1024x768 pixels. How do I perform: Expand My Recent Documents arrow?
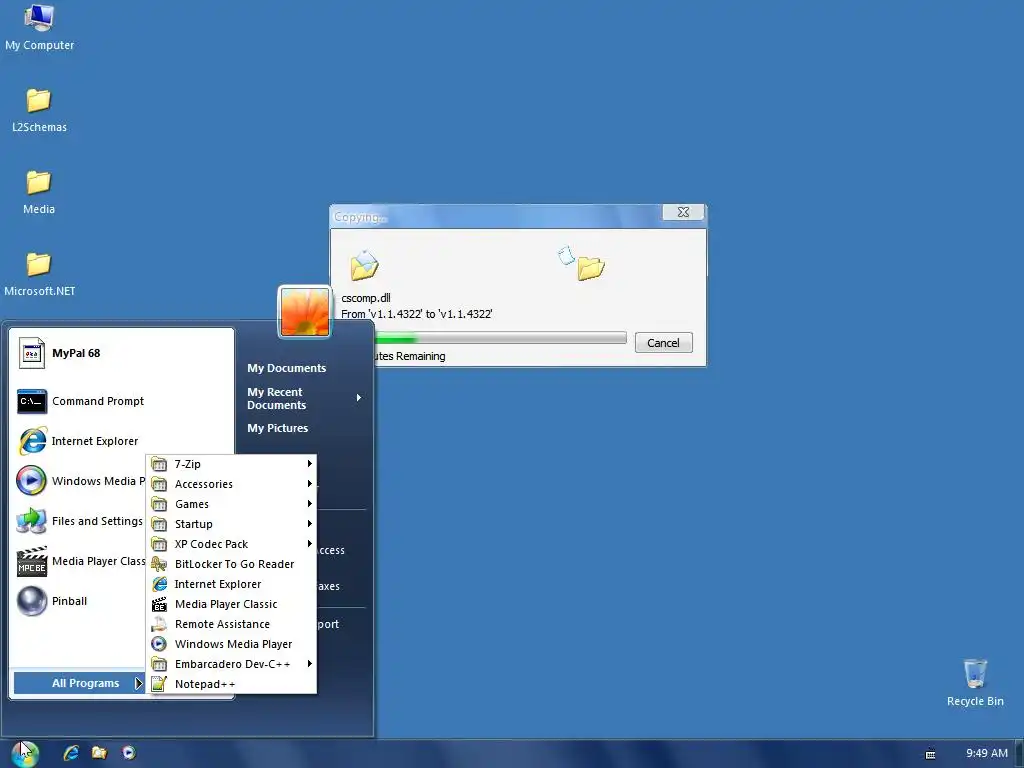pyautogui.click(x=359, y=398)
